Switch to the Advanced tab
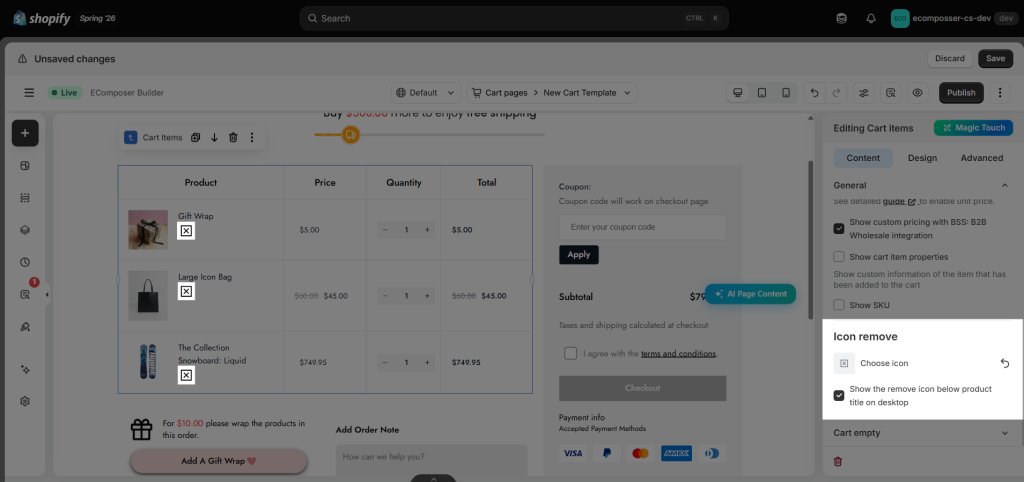Viewport: 1024px width, 482px height. [x=982, y=157]
